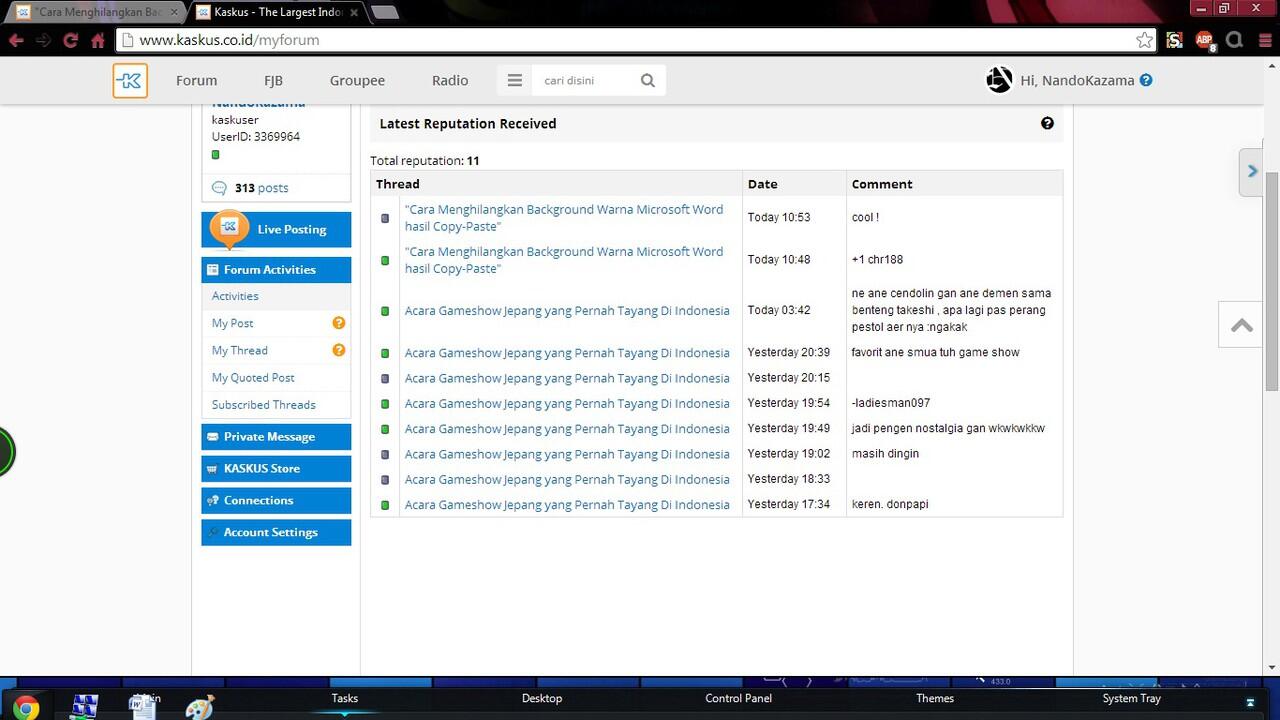1280x720 pixels.
Task: Click the magnifier search icon
Action: point(648,80)
